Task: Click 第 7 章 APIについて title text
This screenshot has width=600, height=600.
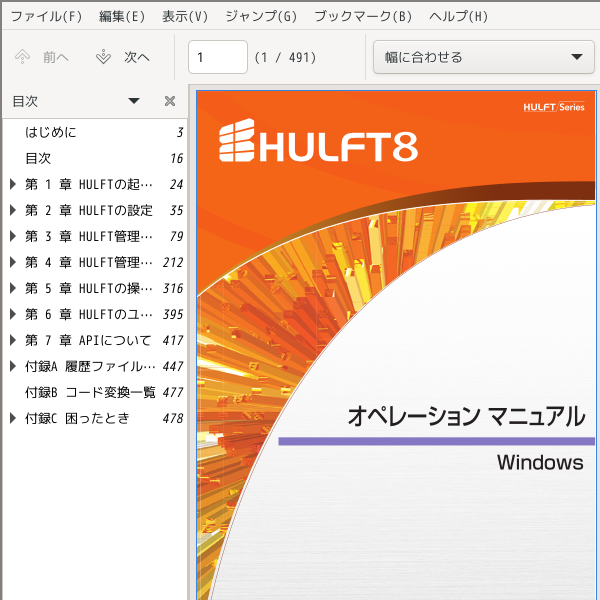Action: [88, 340]
